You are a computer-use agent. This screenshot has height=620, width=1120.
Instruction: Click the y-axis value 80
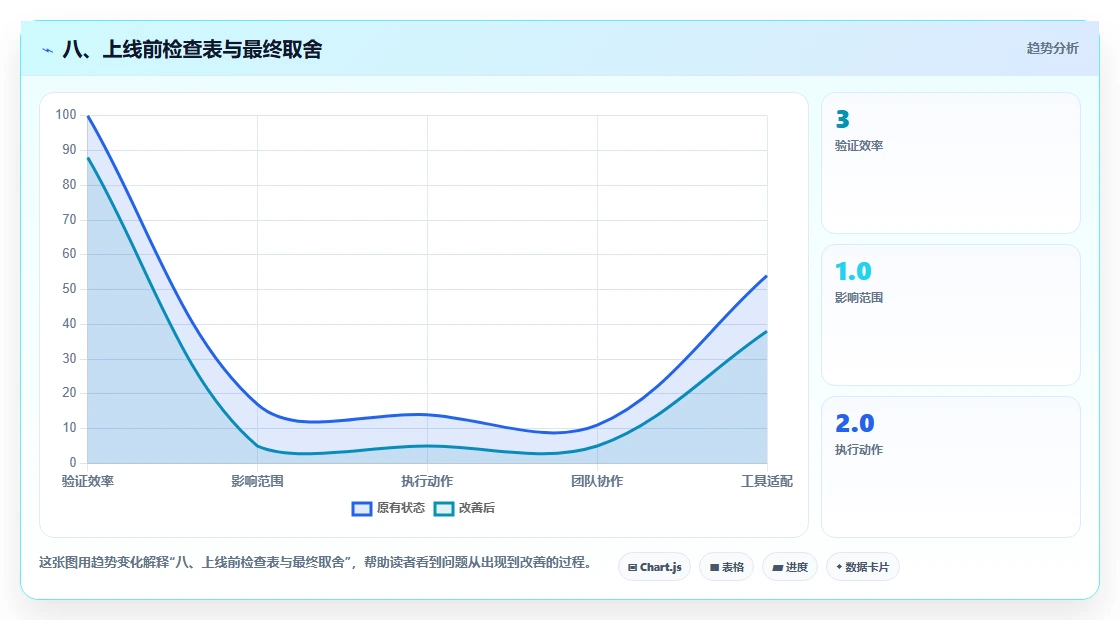(69, 185)
